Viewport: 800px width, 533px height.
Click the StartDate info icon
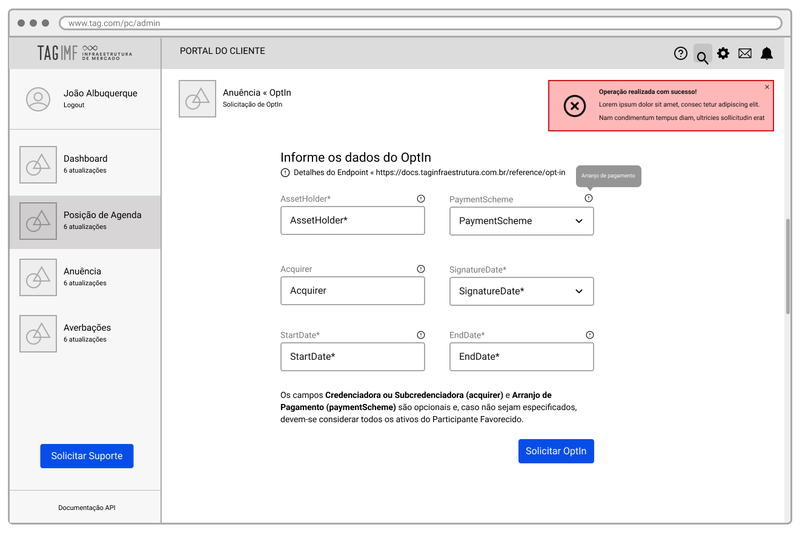pyautogui.click(x=420, y=335)
